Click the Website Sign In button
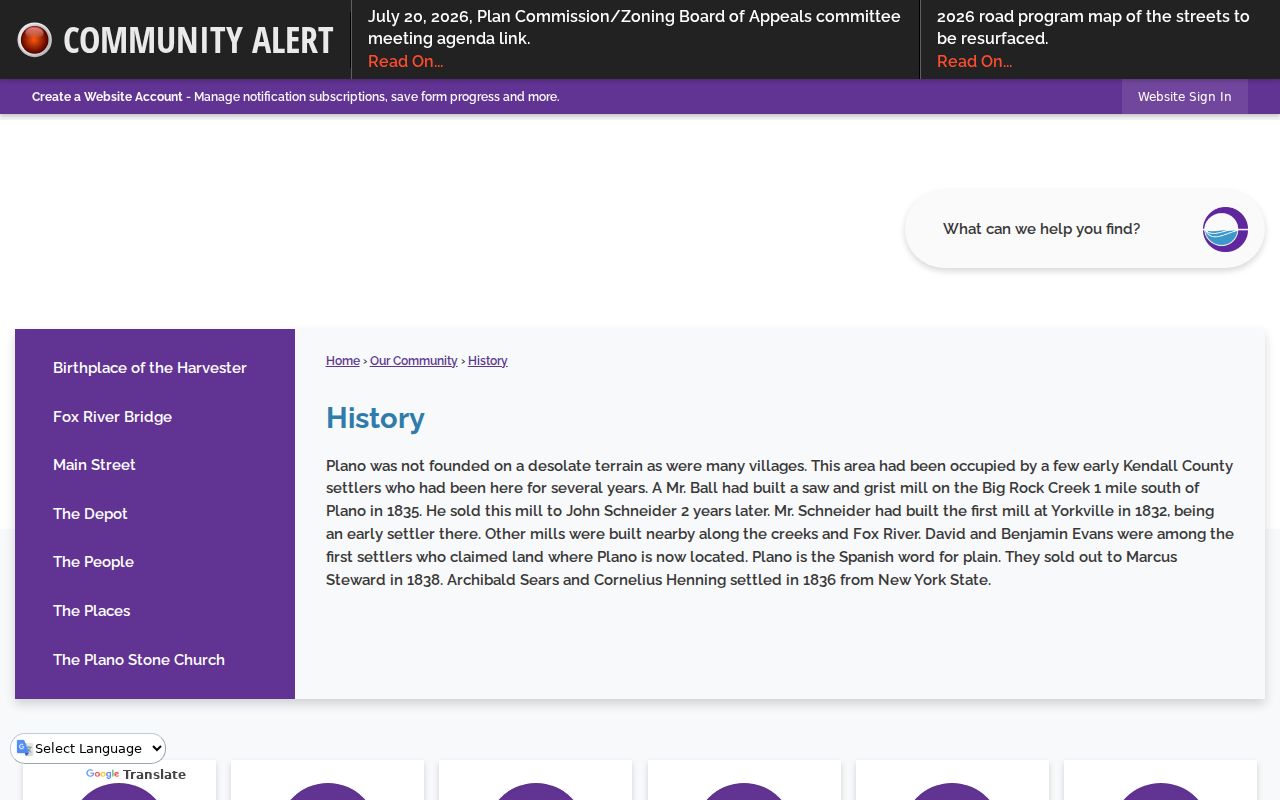 coord(1184,97)
